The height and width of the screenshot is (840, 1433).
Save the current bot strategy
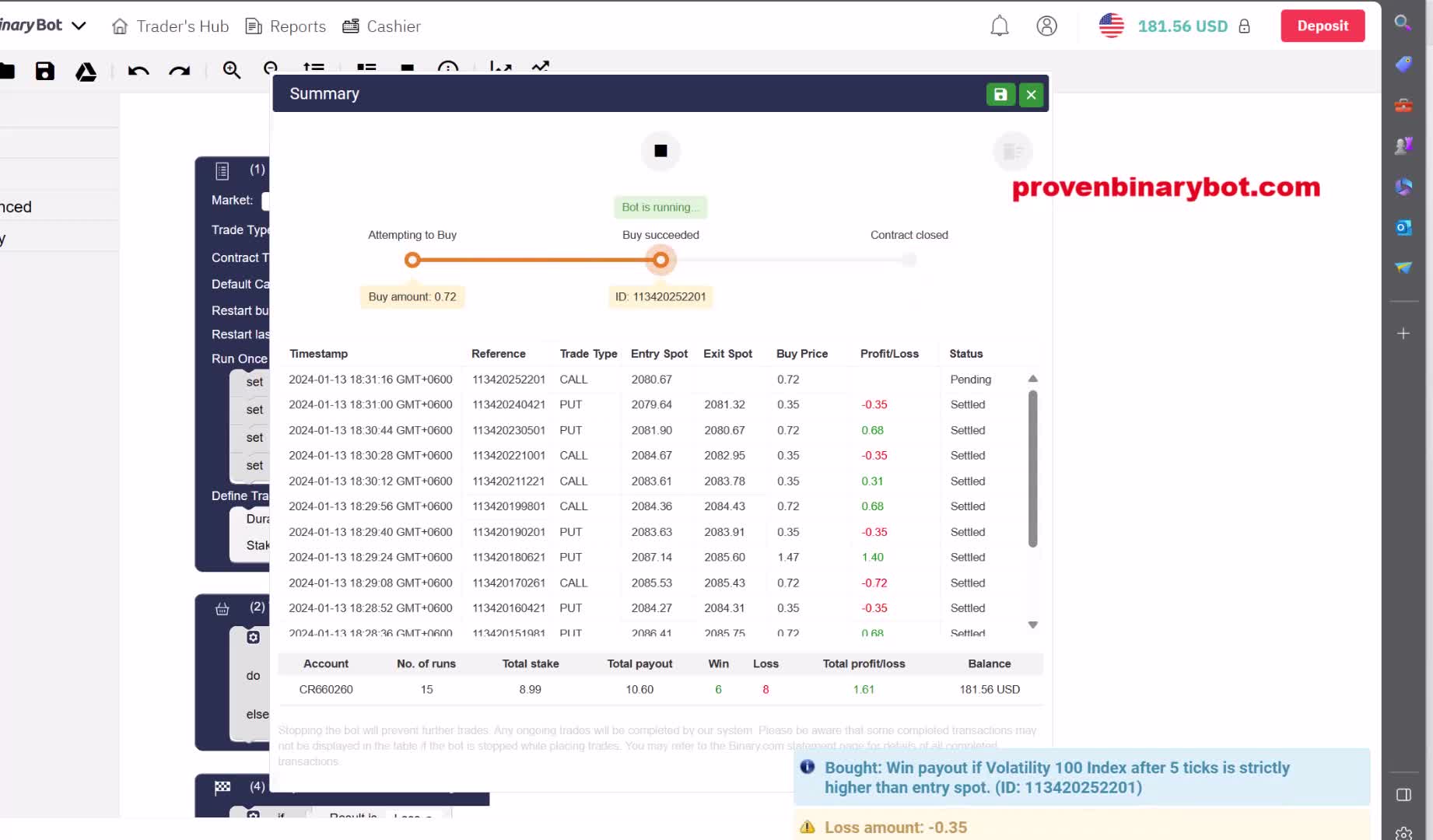click(44, 72)
